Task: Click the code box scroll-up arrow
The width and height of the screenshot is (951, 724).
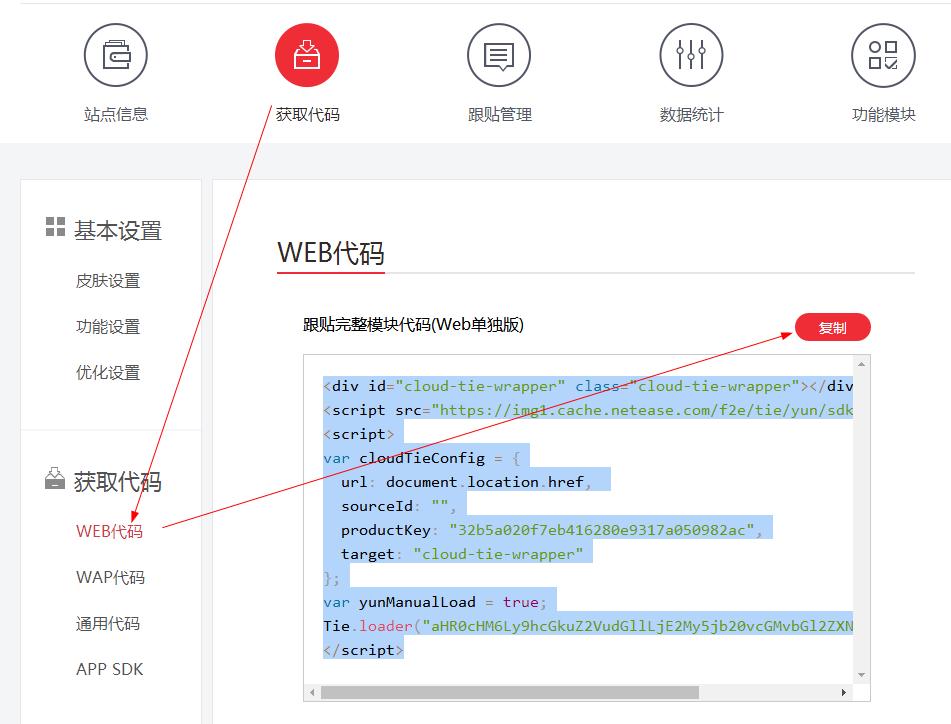Action: (862, 363)
